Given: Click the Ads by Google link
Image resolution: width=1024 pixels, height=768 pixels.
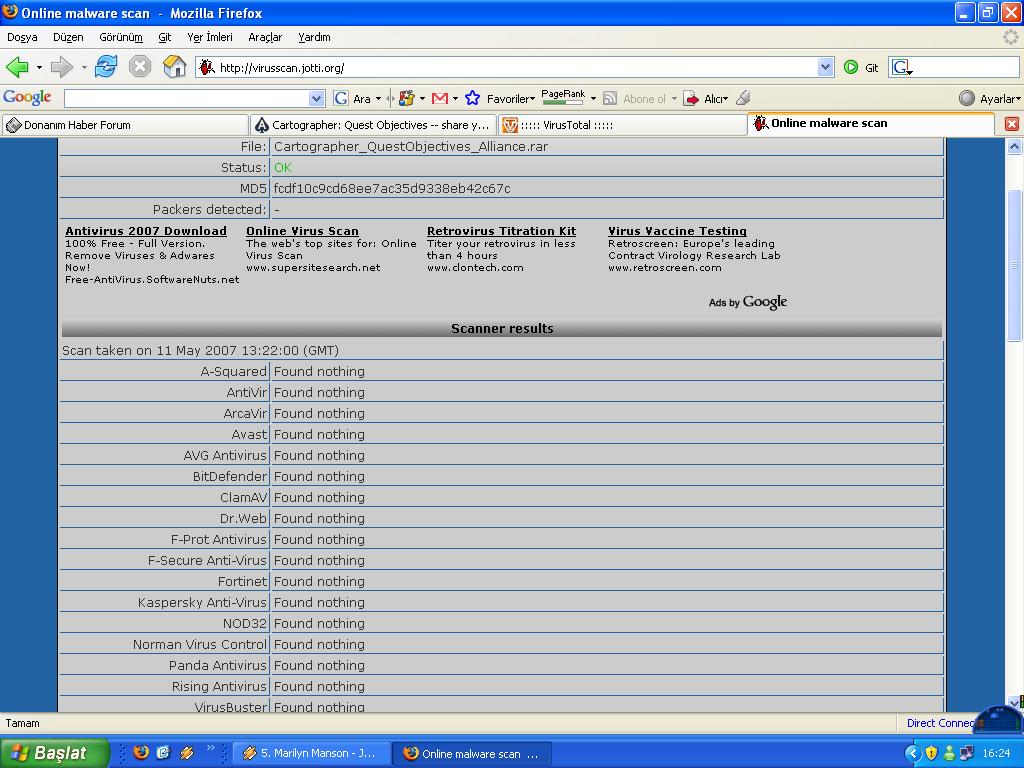Looking at the screenshot, I should [748, 302].
